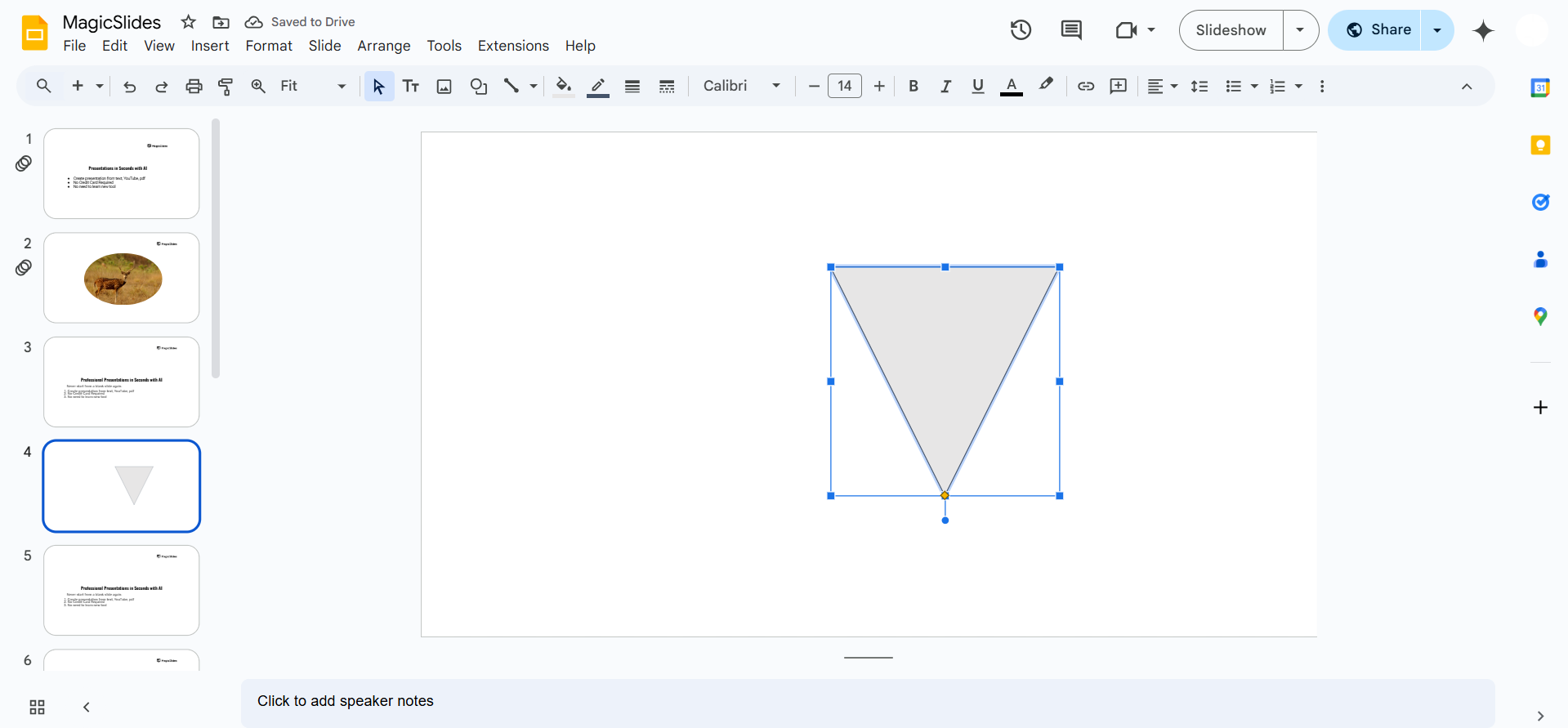1568x728 pixels.
Task: Open the Extensions menu
Action: (513, 46)
